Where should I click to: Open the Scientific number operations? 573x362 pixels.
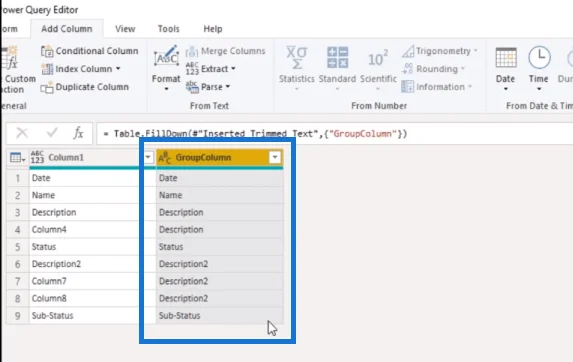378,68
